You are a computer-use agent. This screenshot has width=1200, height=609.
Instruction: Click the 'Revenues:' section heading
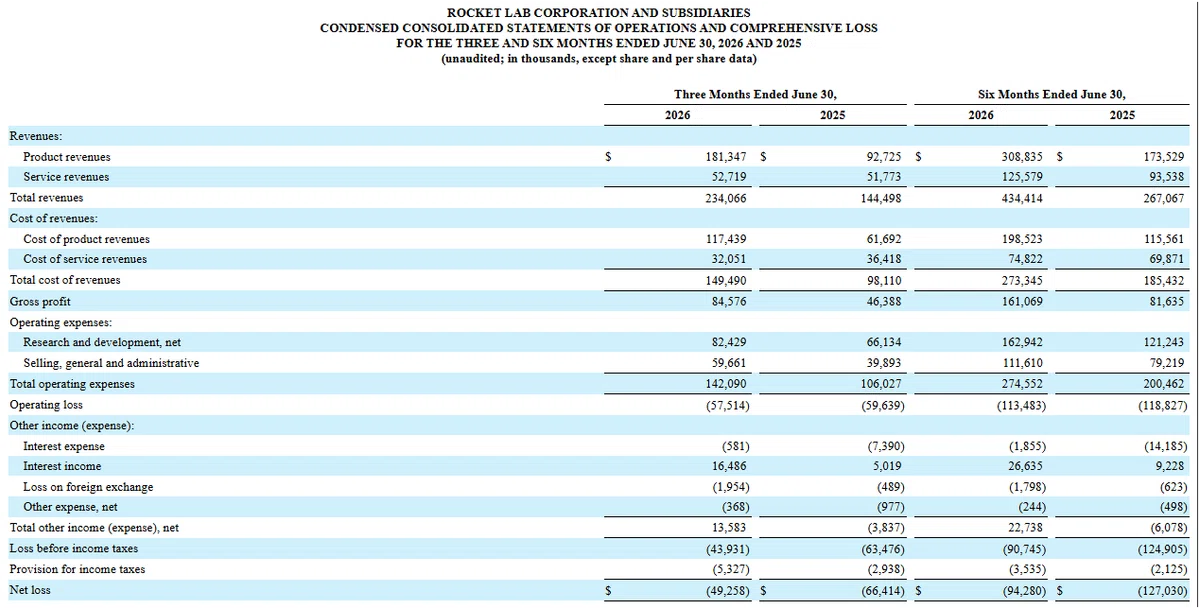click(x=35, y=136)
